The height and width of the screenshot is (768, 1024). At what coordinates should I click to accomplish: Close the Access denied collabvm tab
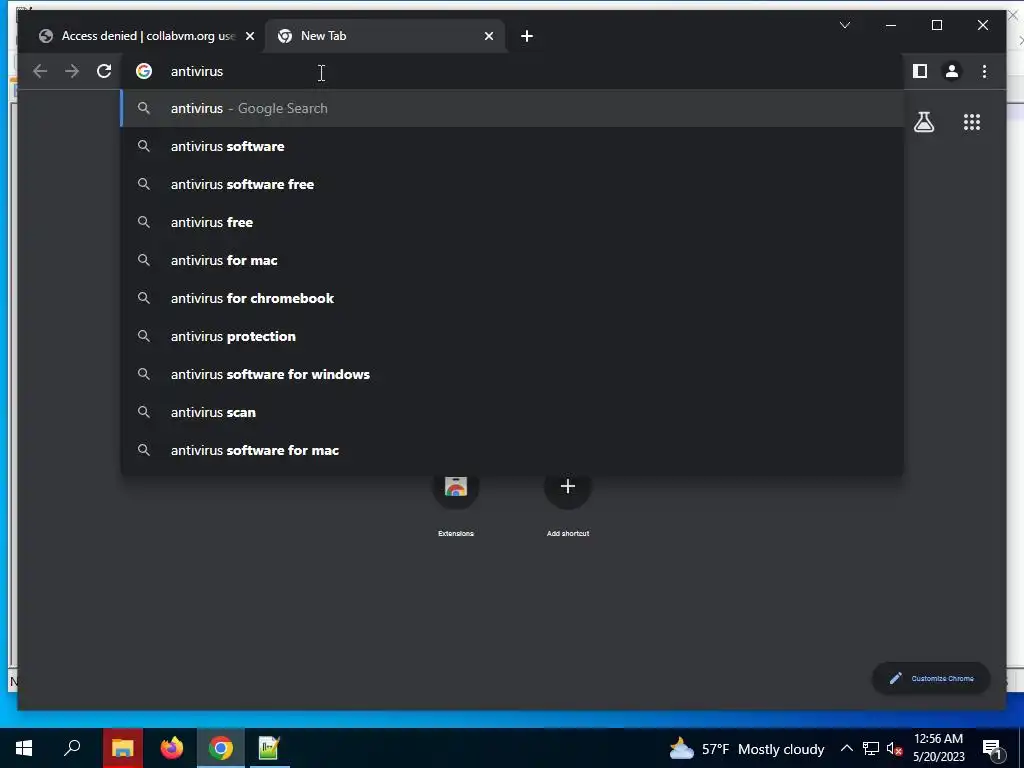pos(249,36)
